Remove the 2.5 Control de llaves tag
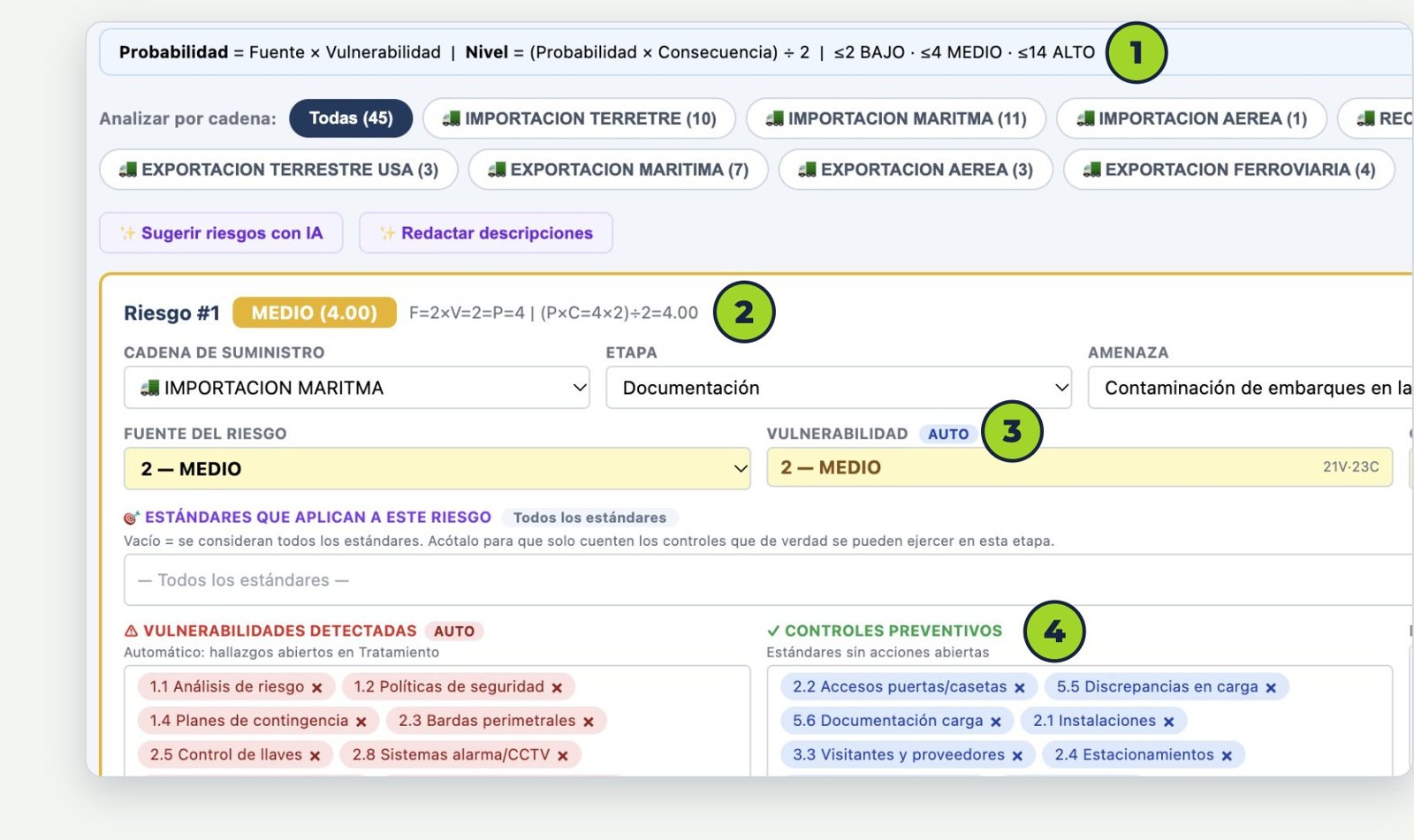The width and height of the screenshot is (1414, 840). (315, 755)
